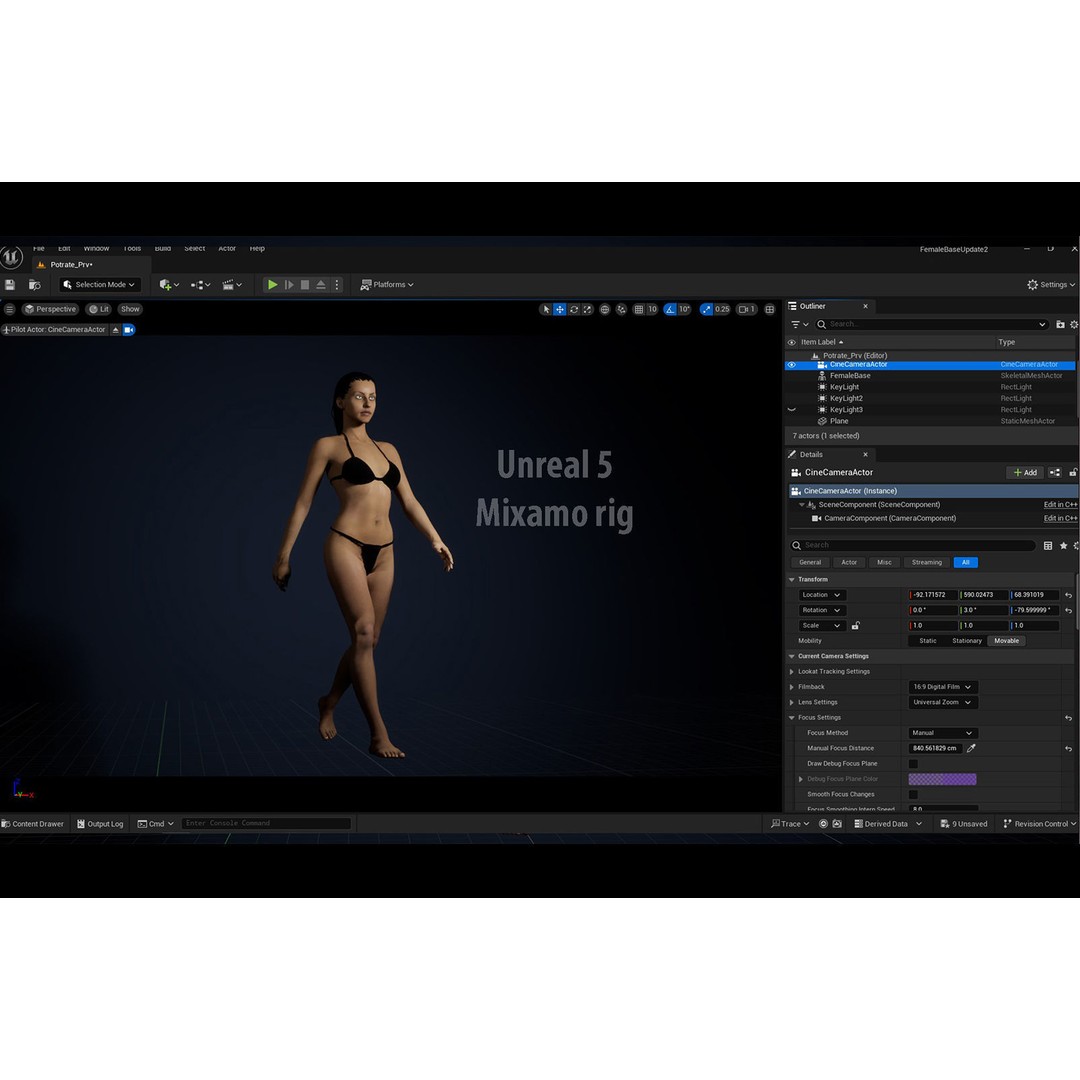This screenshot has height=1080, width=1080.
Task: Collapse the Transform section
Action: pyautogui.click(x=792, y=580)
